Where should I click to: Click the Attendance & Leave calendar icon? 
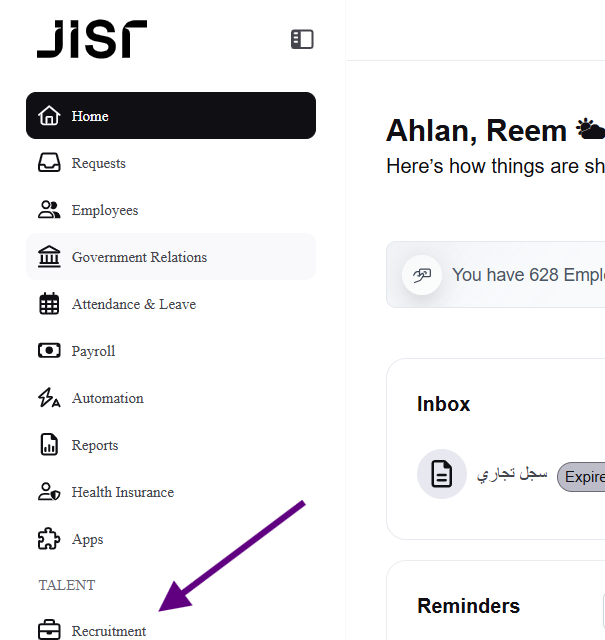pos(49,304)
